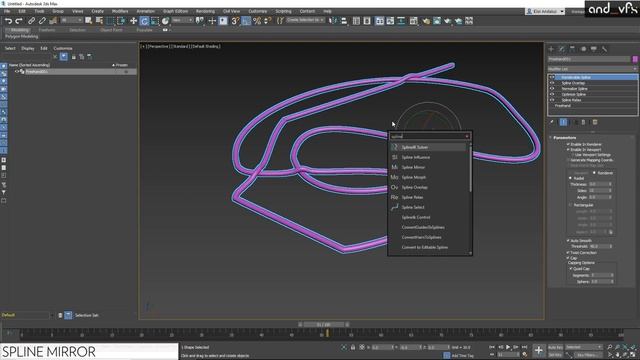Open the Create tab plus icon in command panel
Screen dimensions: 640x360
point(551,49)
